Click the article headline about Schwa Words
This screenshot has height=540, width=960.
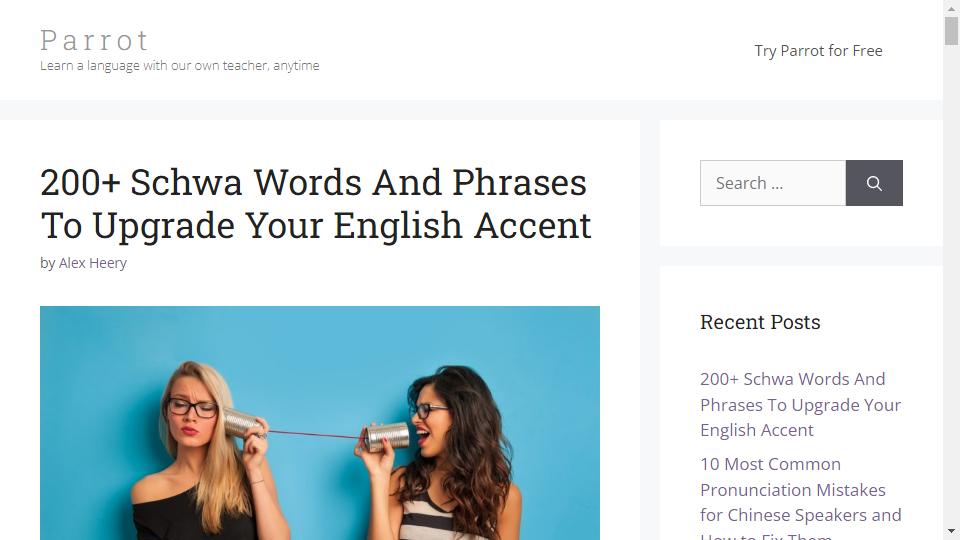click(316, 204)
